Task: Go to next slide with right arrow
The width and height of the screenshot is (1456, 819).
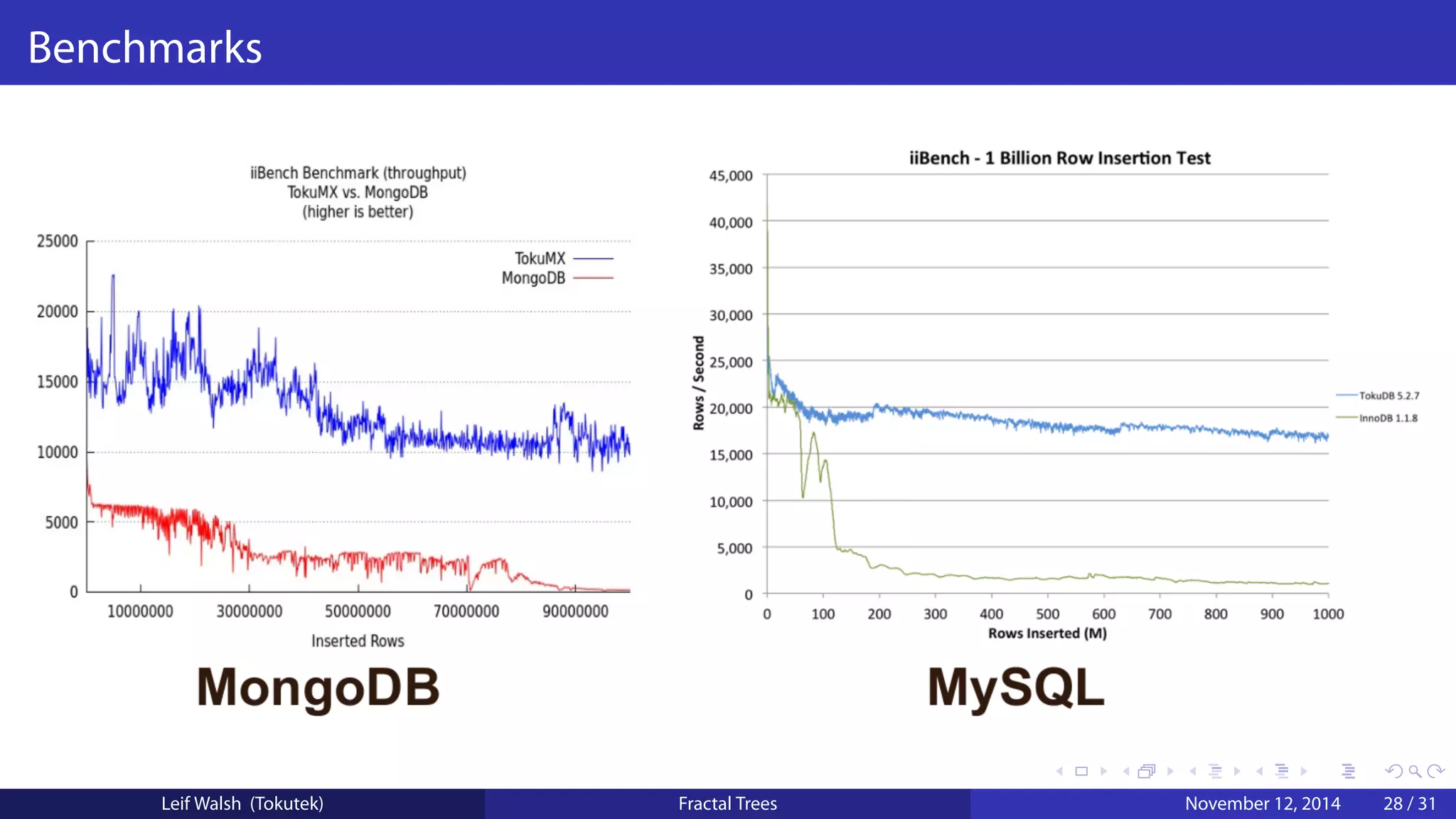Action: [1103, 771]
